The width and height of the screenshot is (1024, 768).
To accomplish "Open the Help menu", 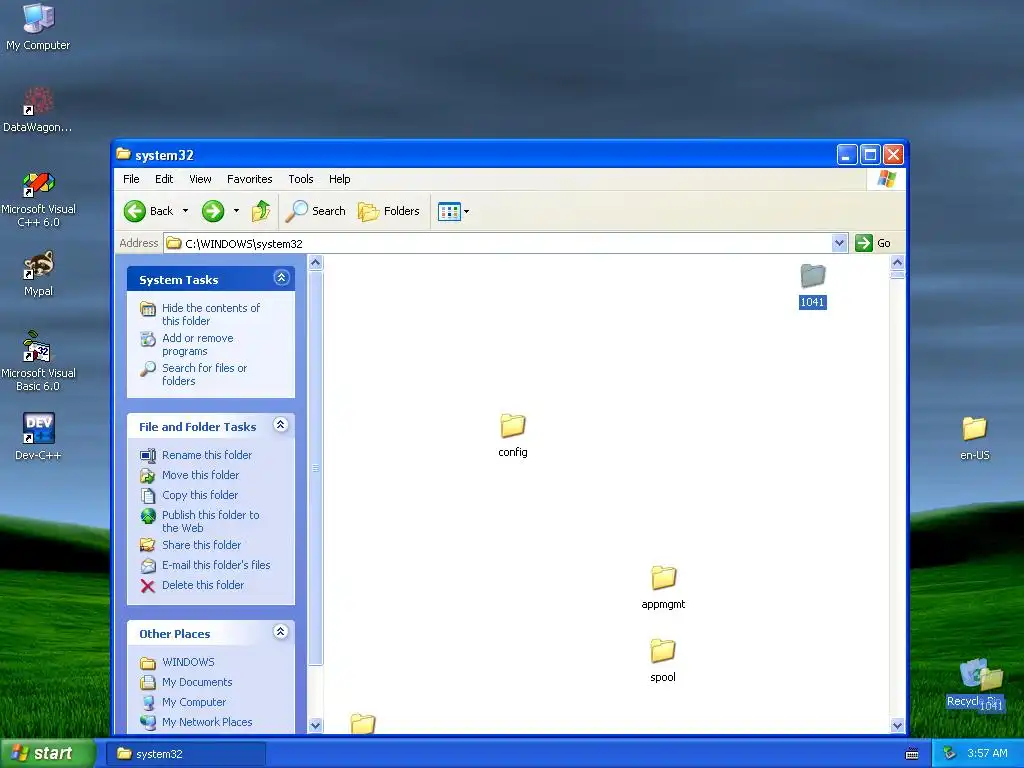I will pyautogui.click(x=340, y=179).
